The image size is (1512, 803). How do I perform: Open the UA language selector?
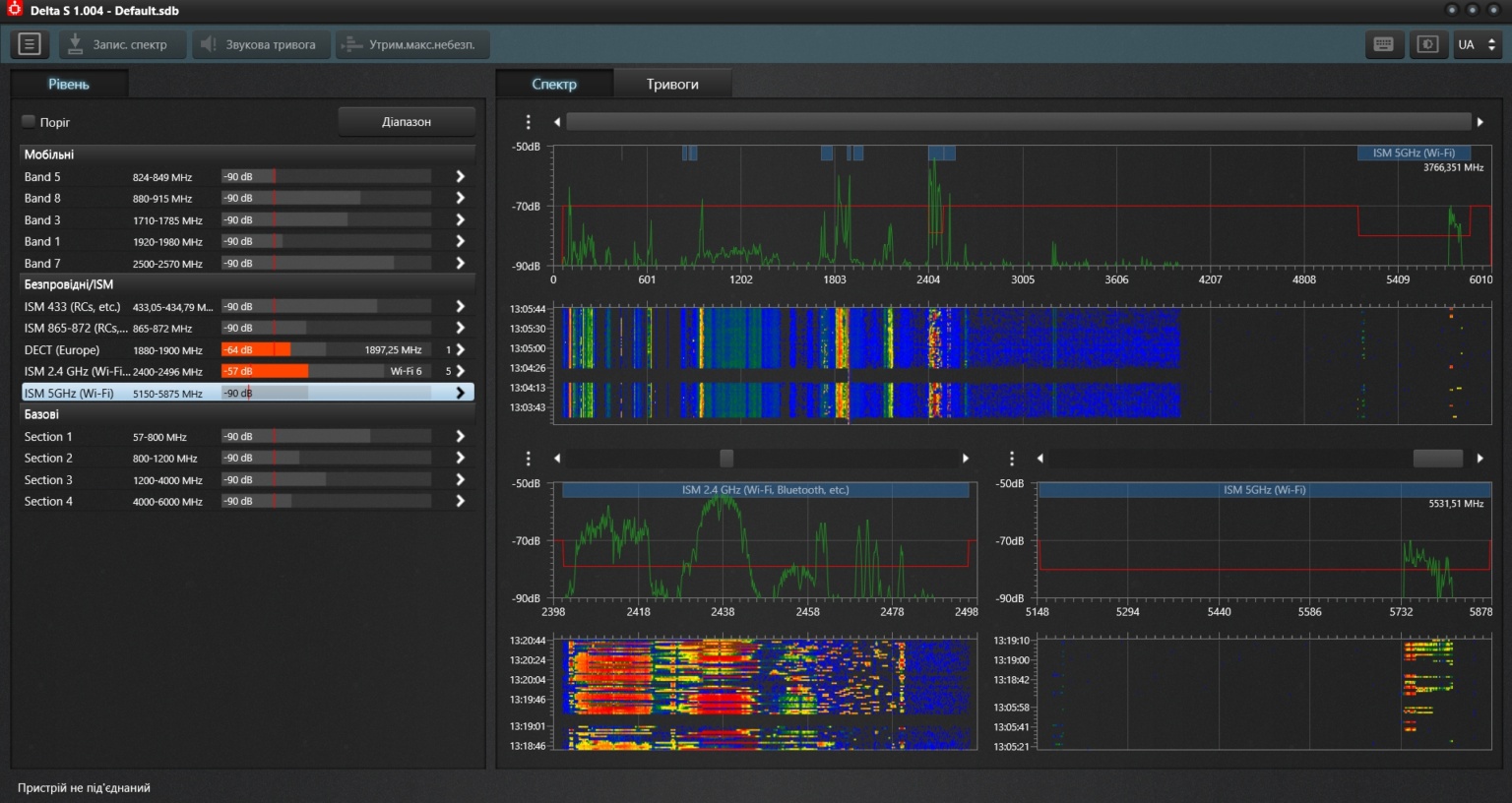point(1477,44)
